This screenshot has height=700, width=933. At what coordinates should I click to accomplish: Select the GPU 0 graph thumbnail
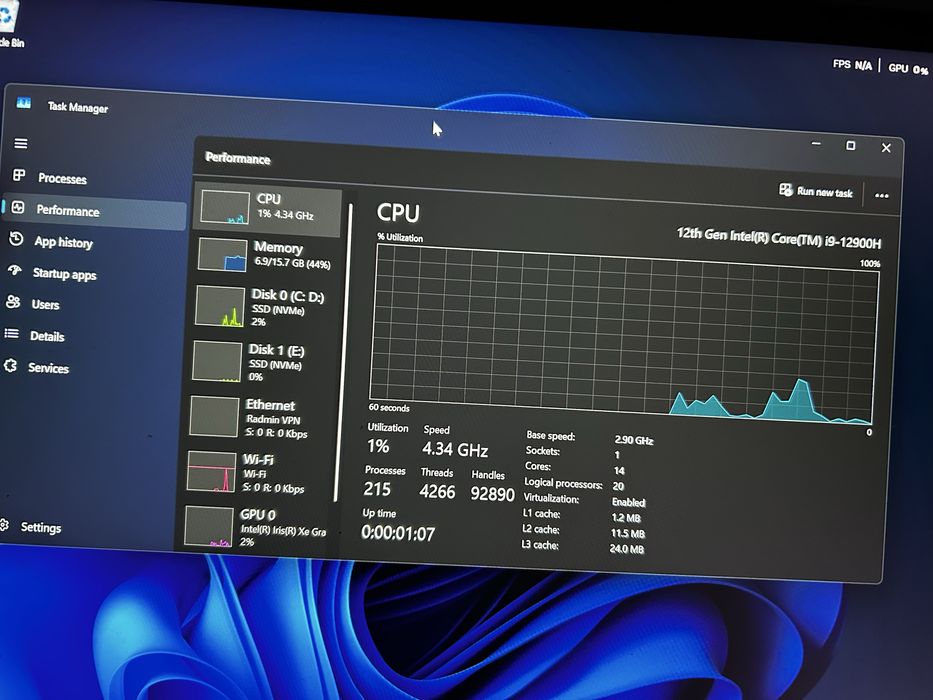click(208, 526)
